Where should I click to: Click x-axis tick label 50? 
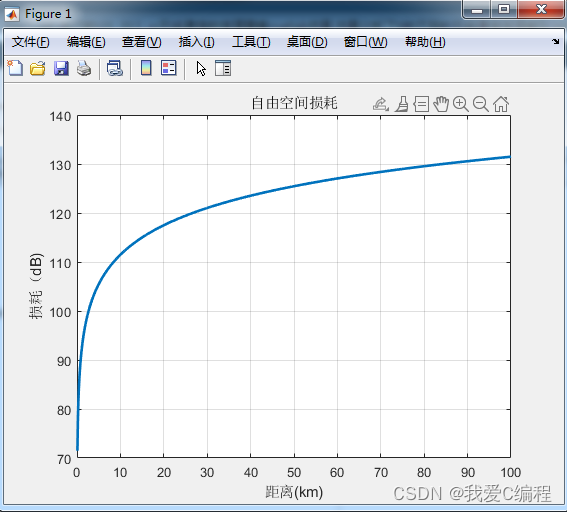(294, 472)
